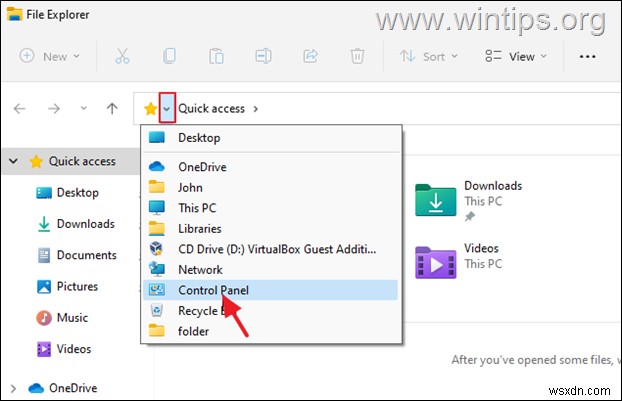Image resolution: width=622 pixels, height=401 pixels.
Task: Click the Videos icon in navigation pane
Action: pos(44,349)
